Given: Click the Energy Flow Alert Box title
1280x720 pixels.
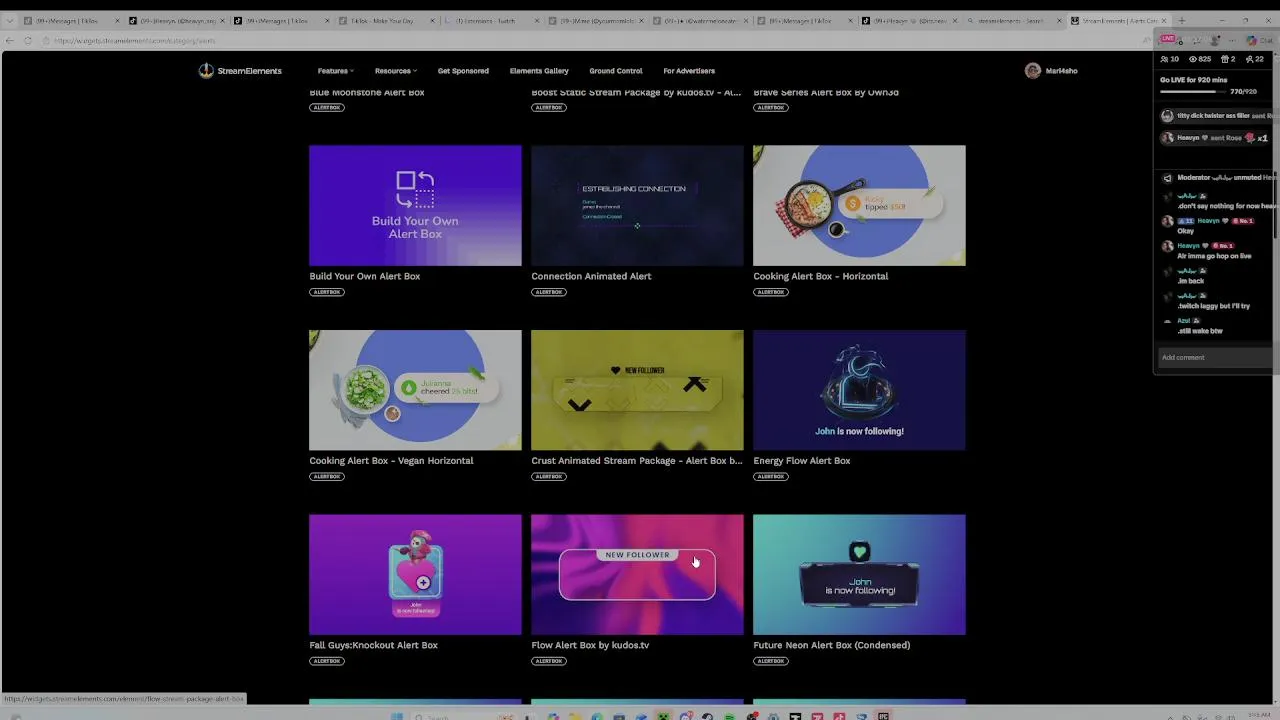Looking at the screenshot, I should pyautogui.click(x=801, y=461).
